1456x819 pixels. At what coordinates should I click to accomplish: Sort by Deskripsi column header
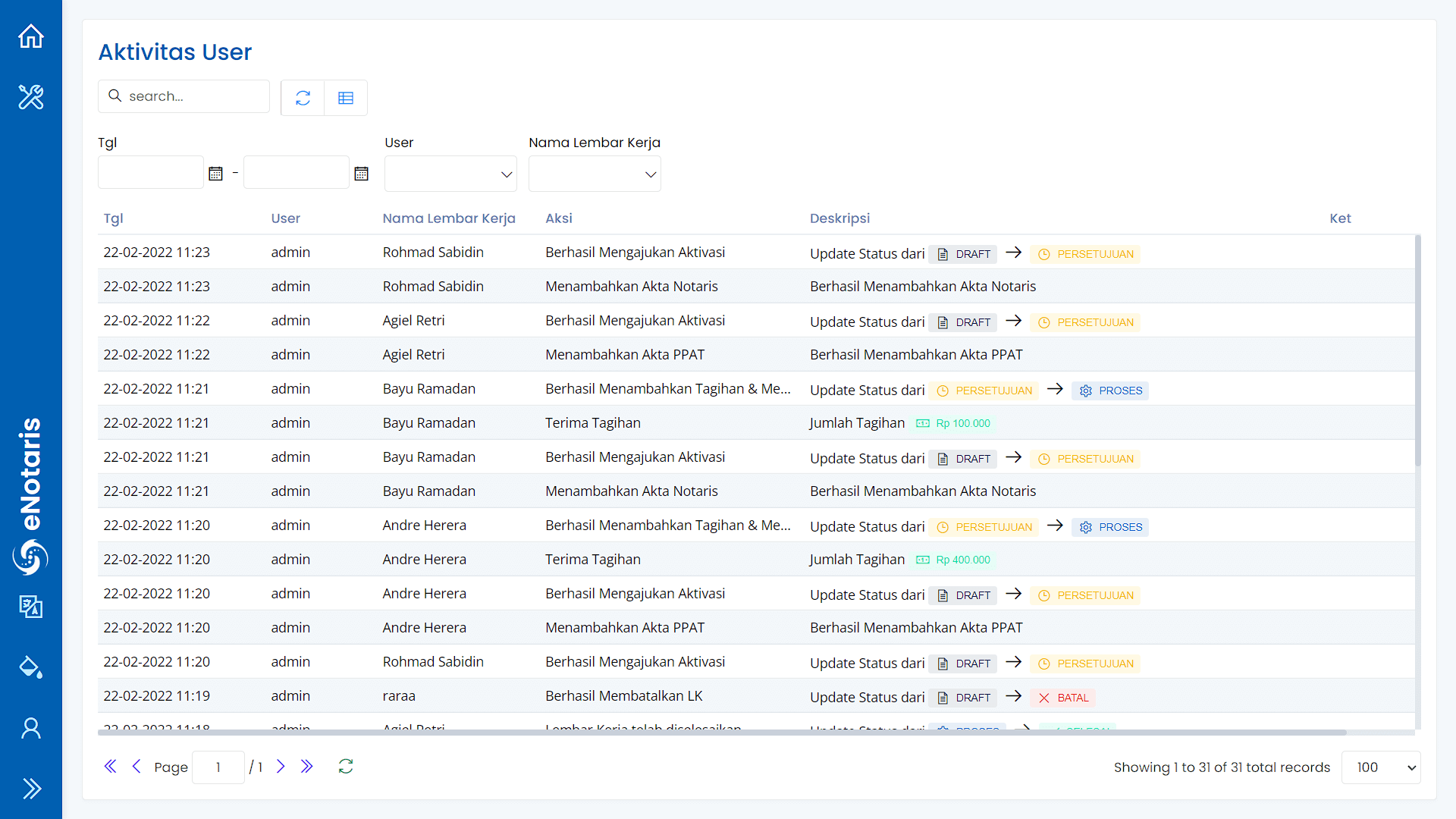[839, 218]
